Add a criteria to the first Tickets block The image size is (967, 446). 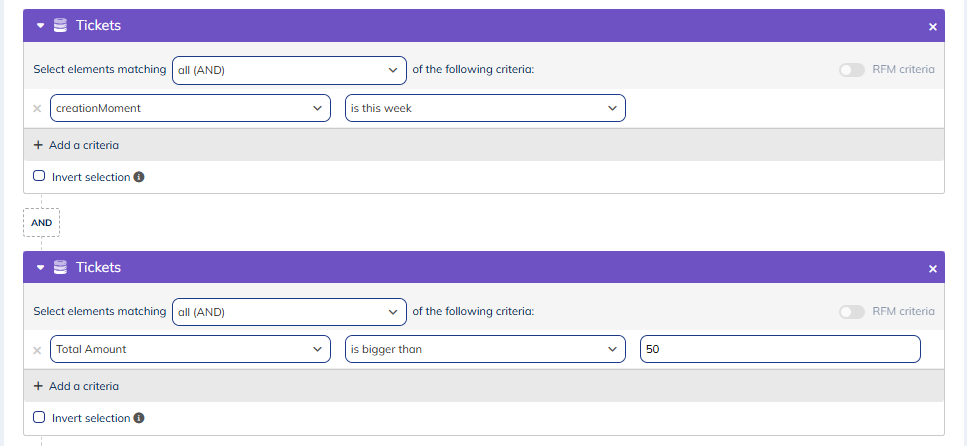(x=76, y=145)
